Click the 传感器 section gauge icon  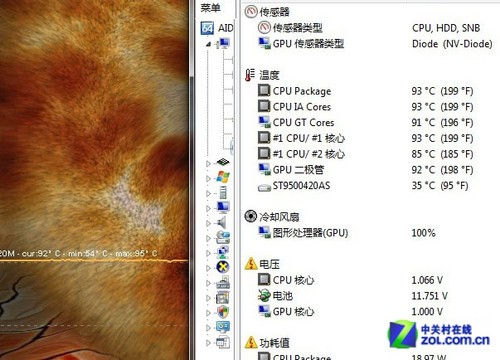pos(251,12)
